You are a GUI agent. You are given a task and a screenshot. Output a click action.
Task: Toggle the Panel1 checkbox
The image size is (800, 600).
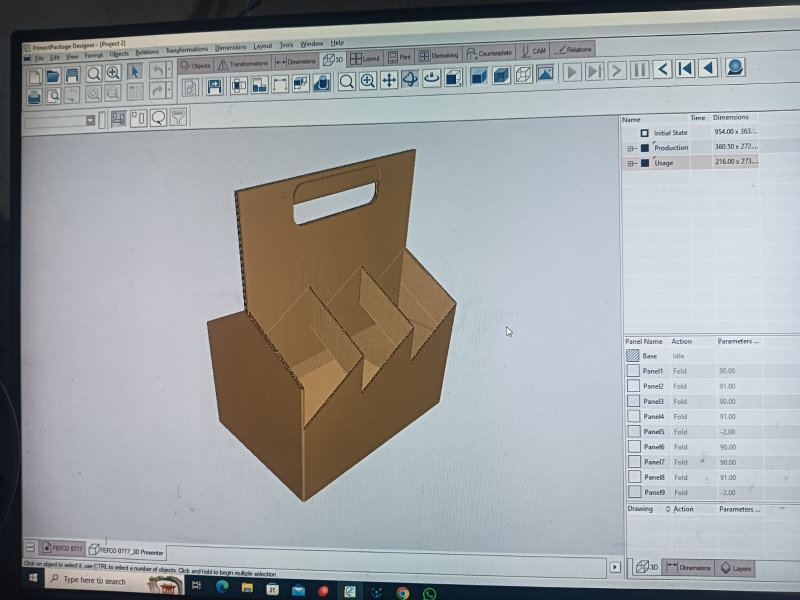[633, 371]
